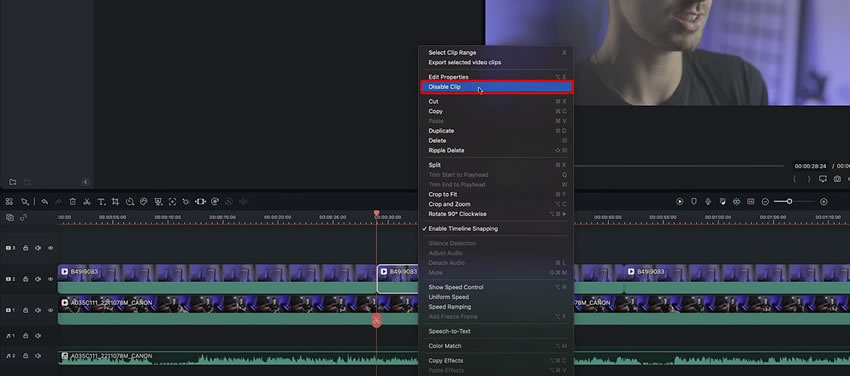The image size is (850, 376).
Task: Lock video track 2
Action: [x=25, y=279]
